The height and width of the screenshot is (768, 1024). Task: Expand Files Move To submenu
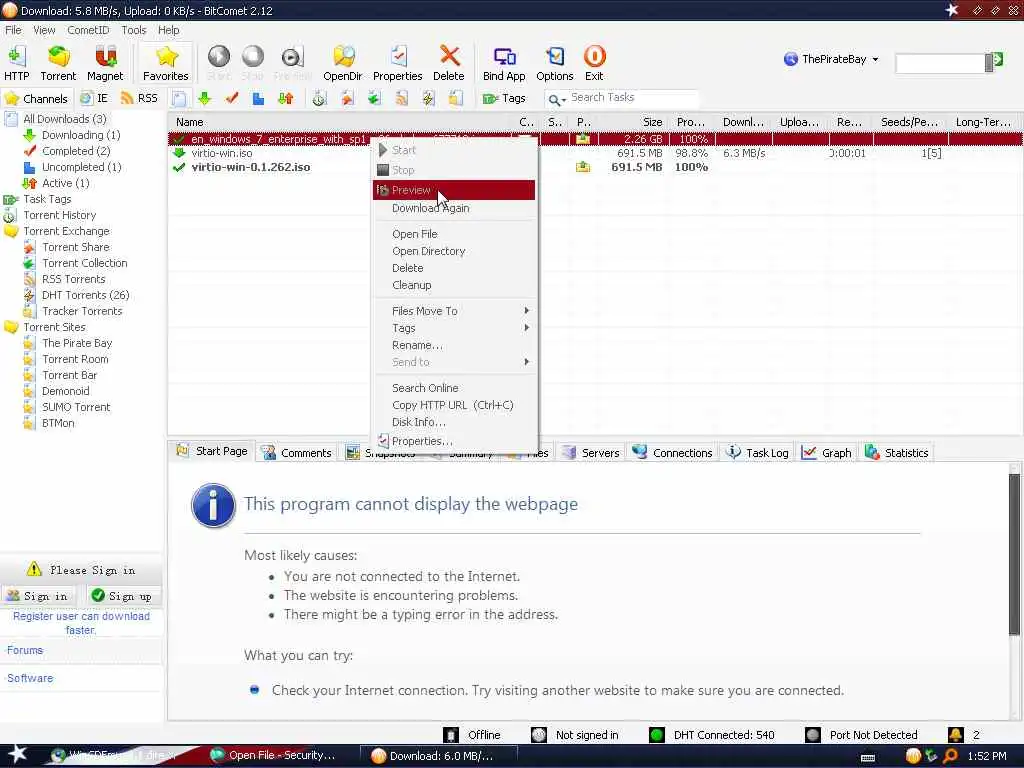[455, 311]
